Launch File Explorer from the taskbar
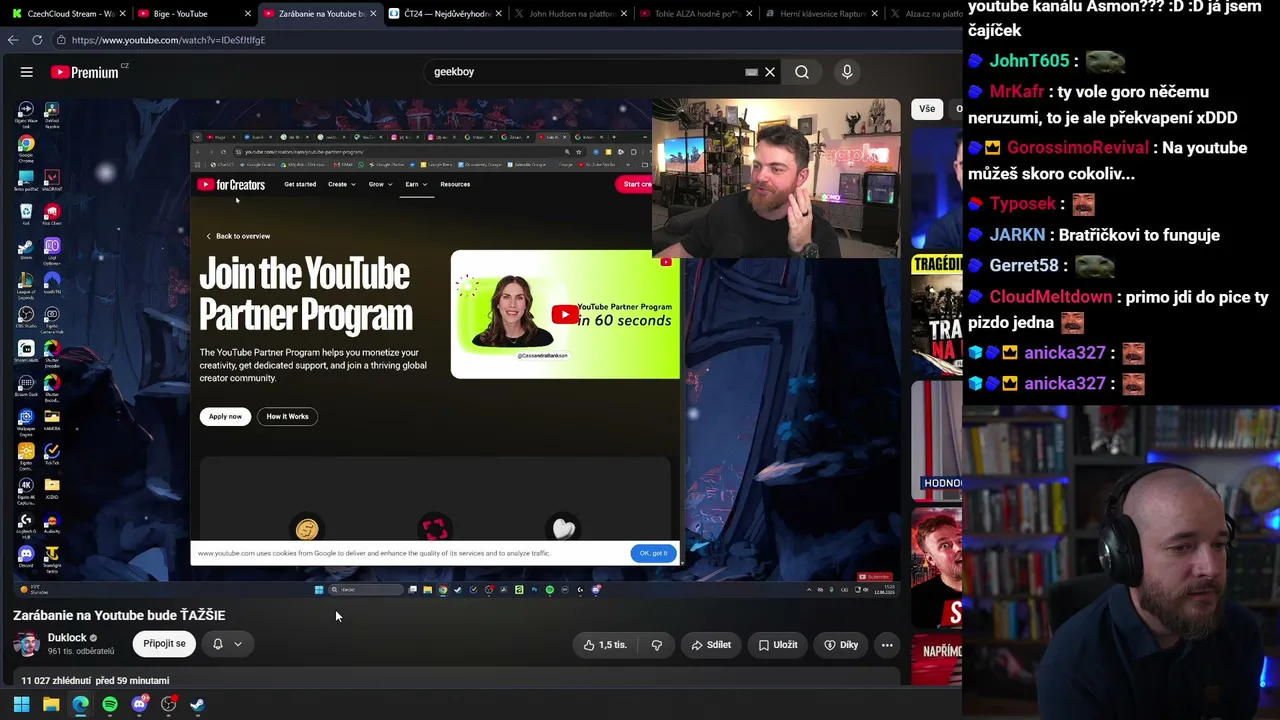The width and height of the screenshot is (1280, 720). click(x=51, y=704)
